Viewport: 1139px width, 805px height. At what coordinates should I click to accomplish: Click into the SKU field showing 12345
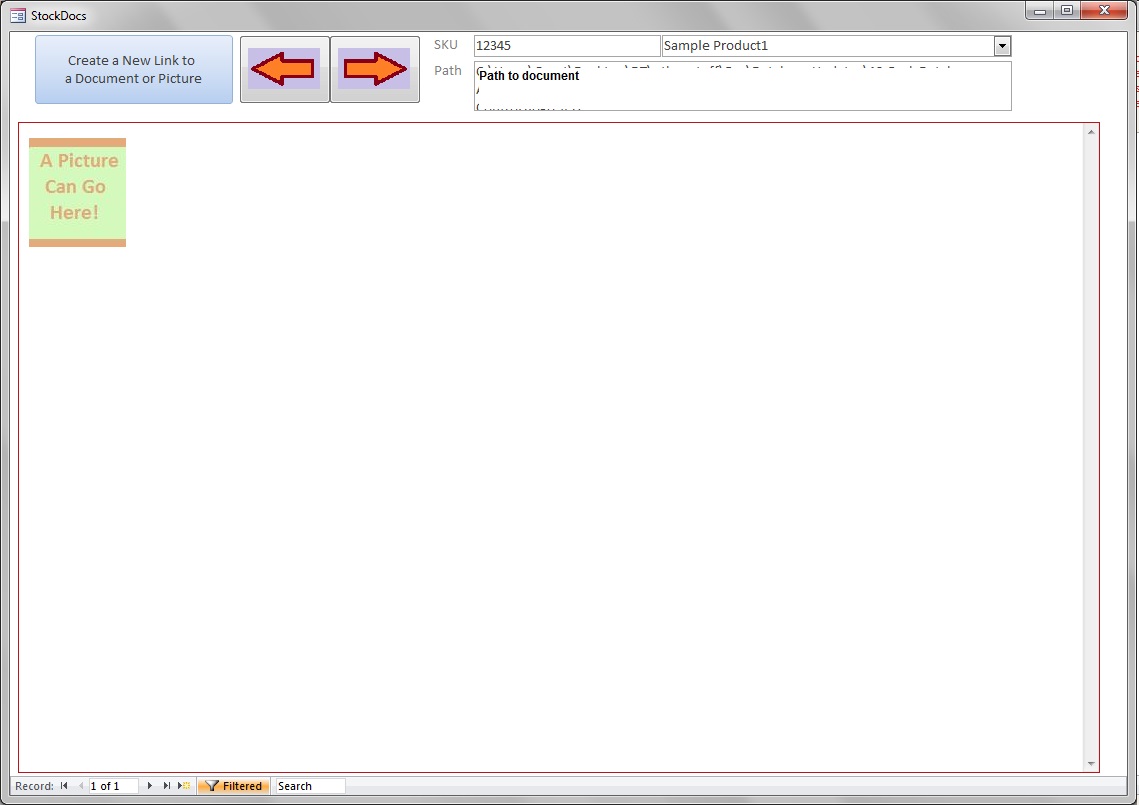pyautogui.click(x=566, y=46)
